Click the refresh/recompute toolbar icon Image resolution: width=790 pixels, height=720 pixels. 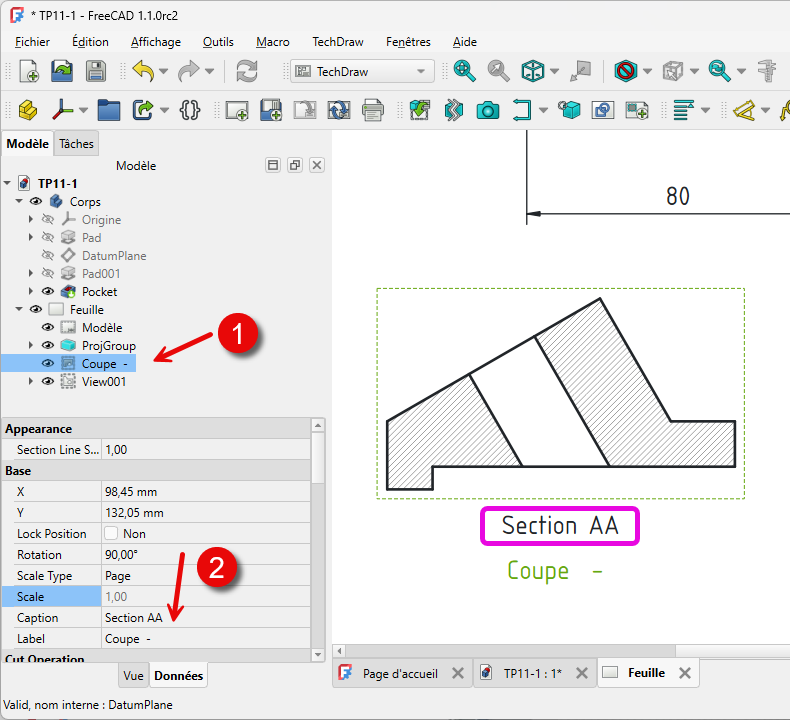coord(246,71)
